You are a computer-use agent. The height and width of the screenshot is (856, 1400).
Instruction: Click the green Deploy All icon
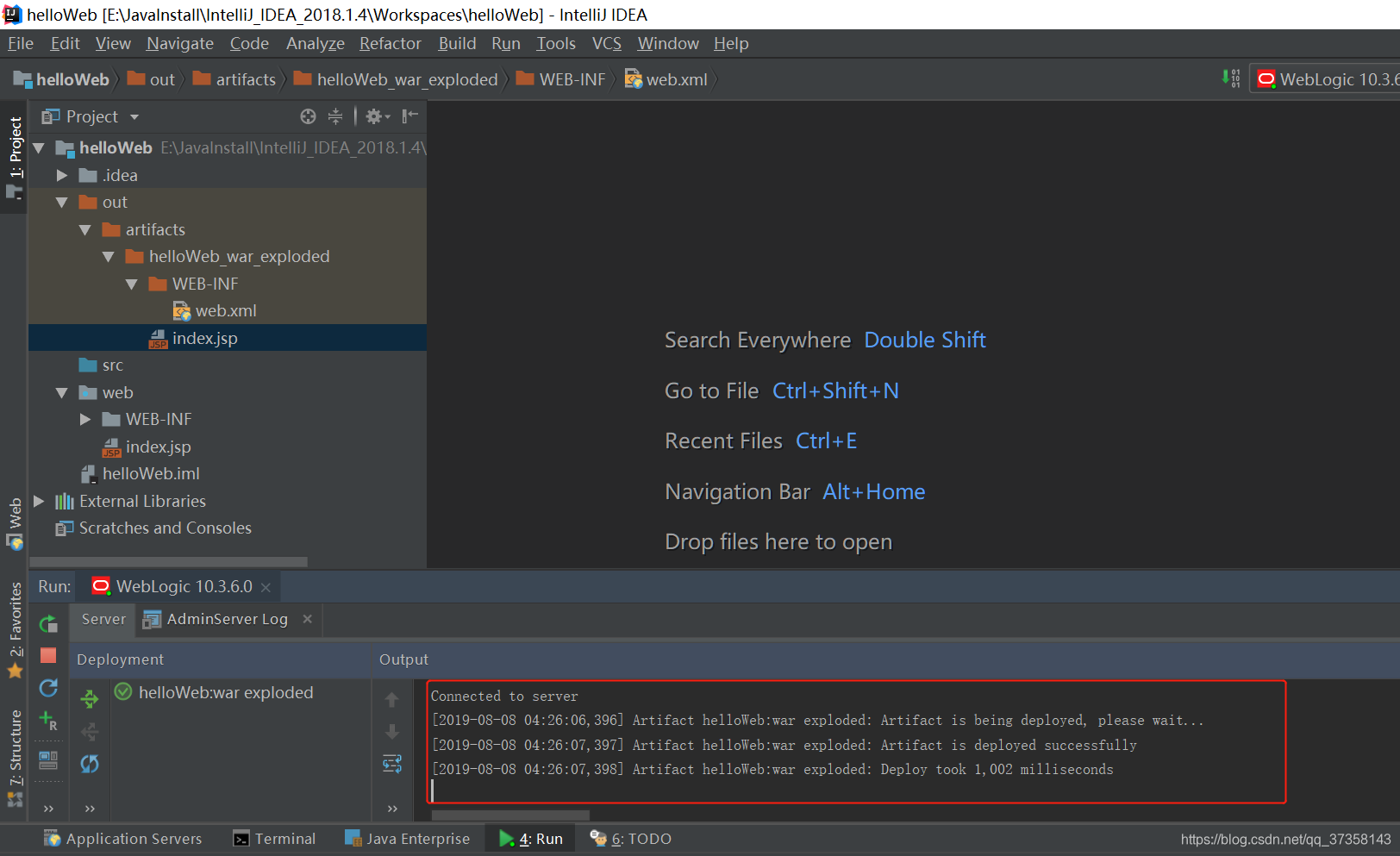click(x=90, y=698)
